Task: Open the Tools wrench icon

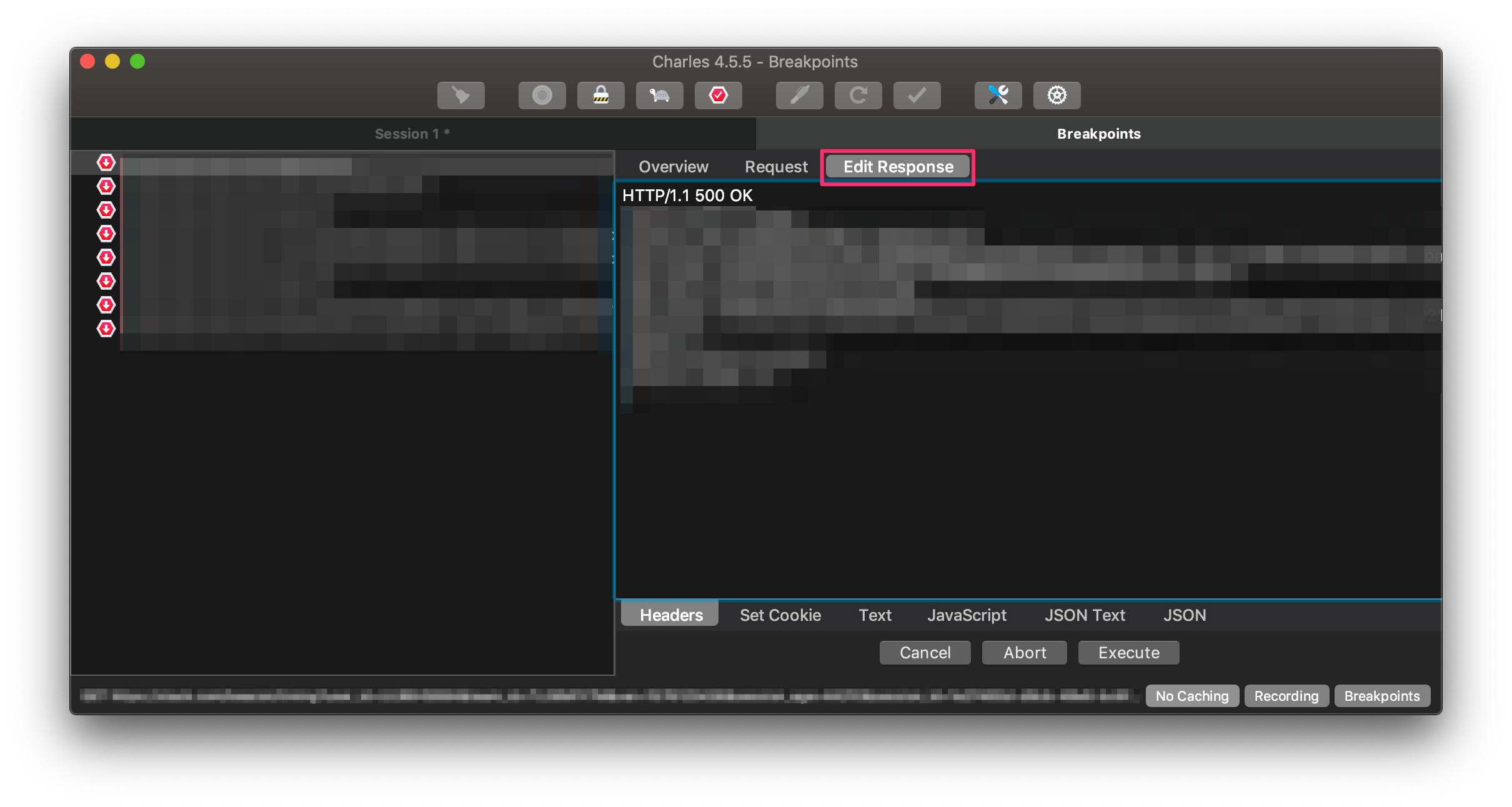Action: [x=998, y=96]
